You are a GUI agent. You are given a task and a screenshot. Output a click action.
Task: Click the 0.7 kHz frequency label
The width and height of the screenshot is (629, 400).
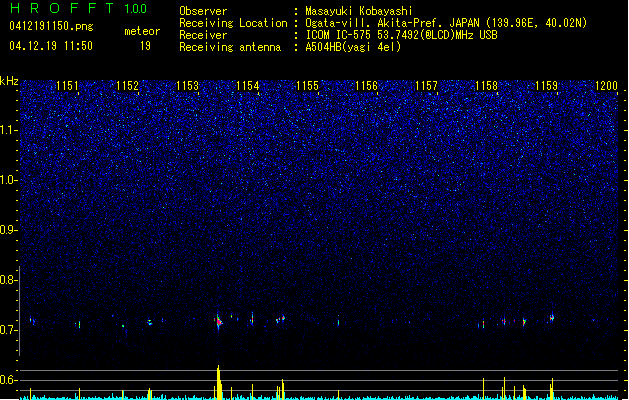coord(8,330)
